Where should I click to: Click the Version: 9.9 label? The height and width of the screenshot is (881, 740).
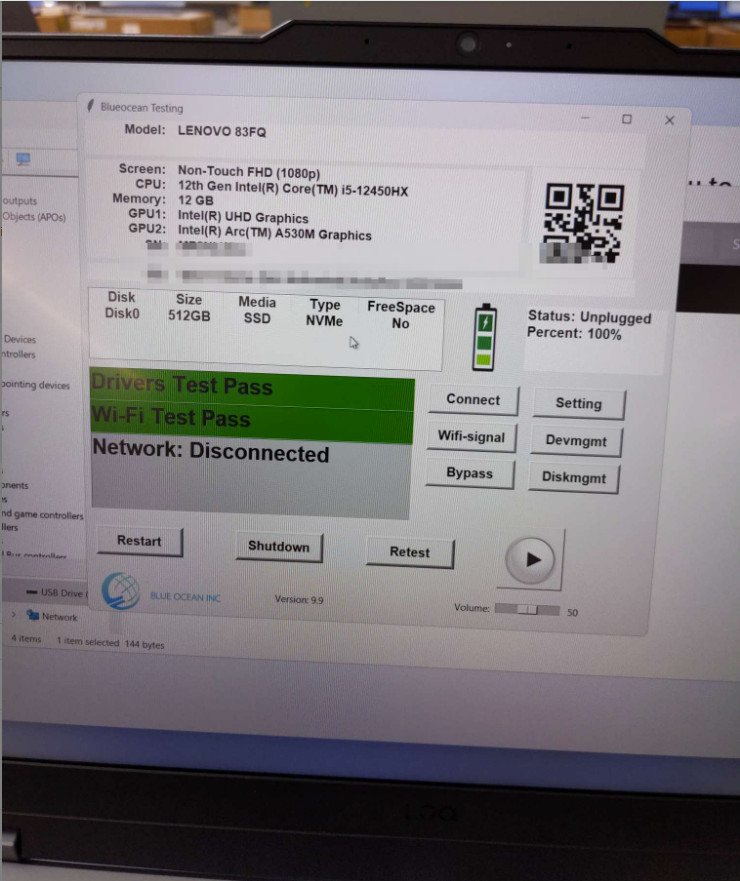tap(299, 600)
